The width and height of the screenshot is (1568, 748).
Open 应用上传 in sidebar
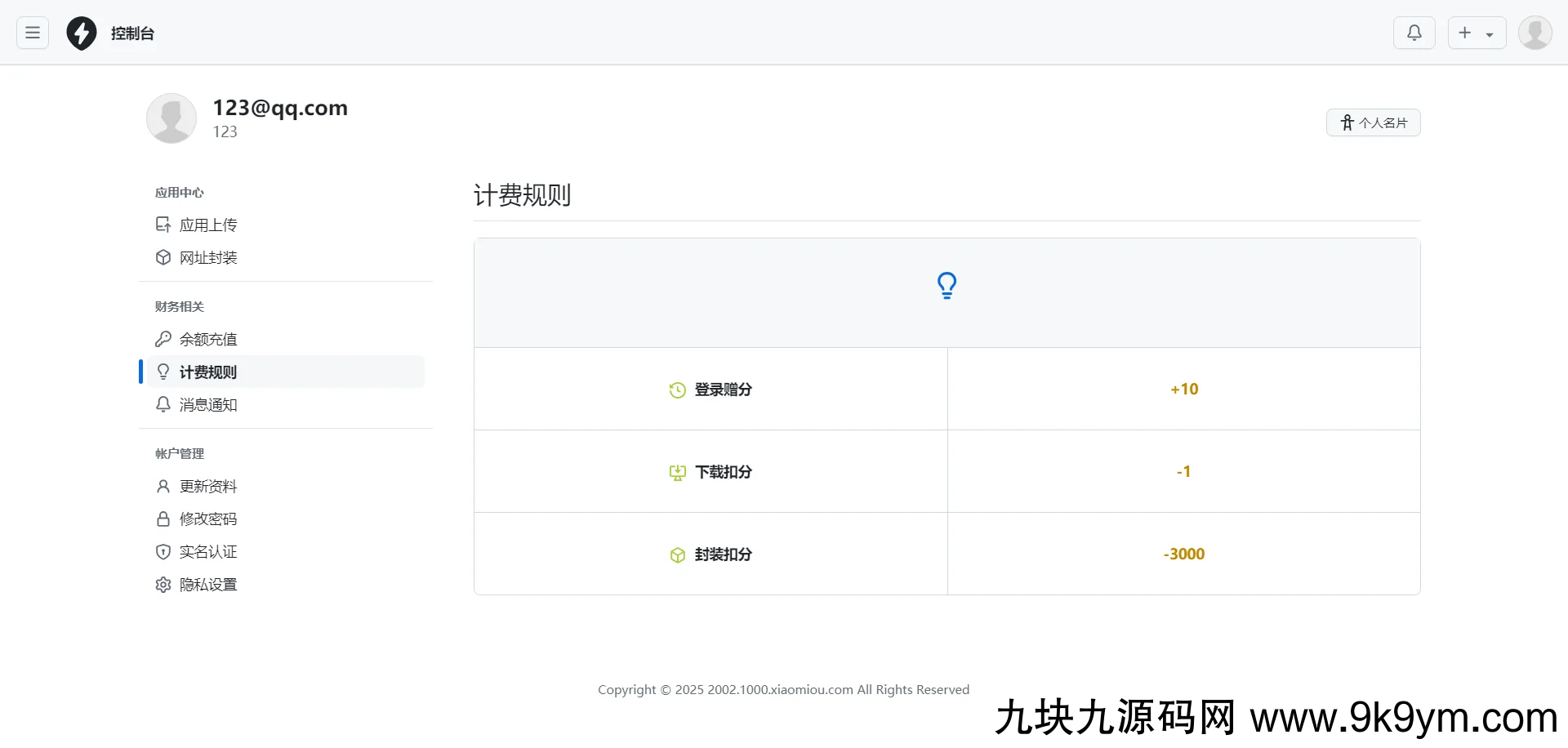pyautogui.click(x=207, y=225)
